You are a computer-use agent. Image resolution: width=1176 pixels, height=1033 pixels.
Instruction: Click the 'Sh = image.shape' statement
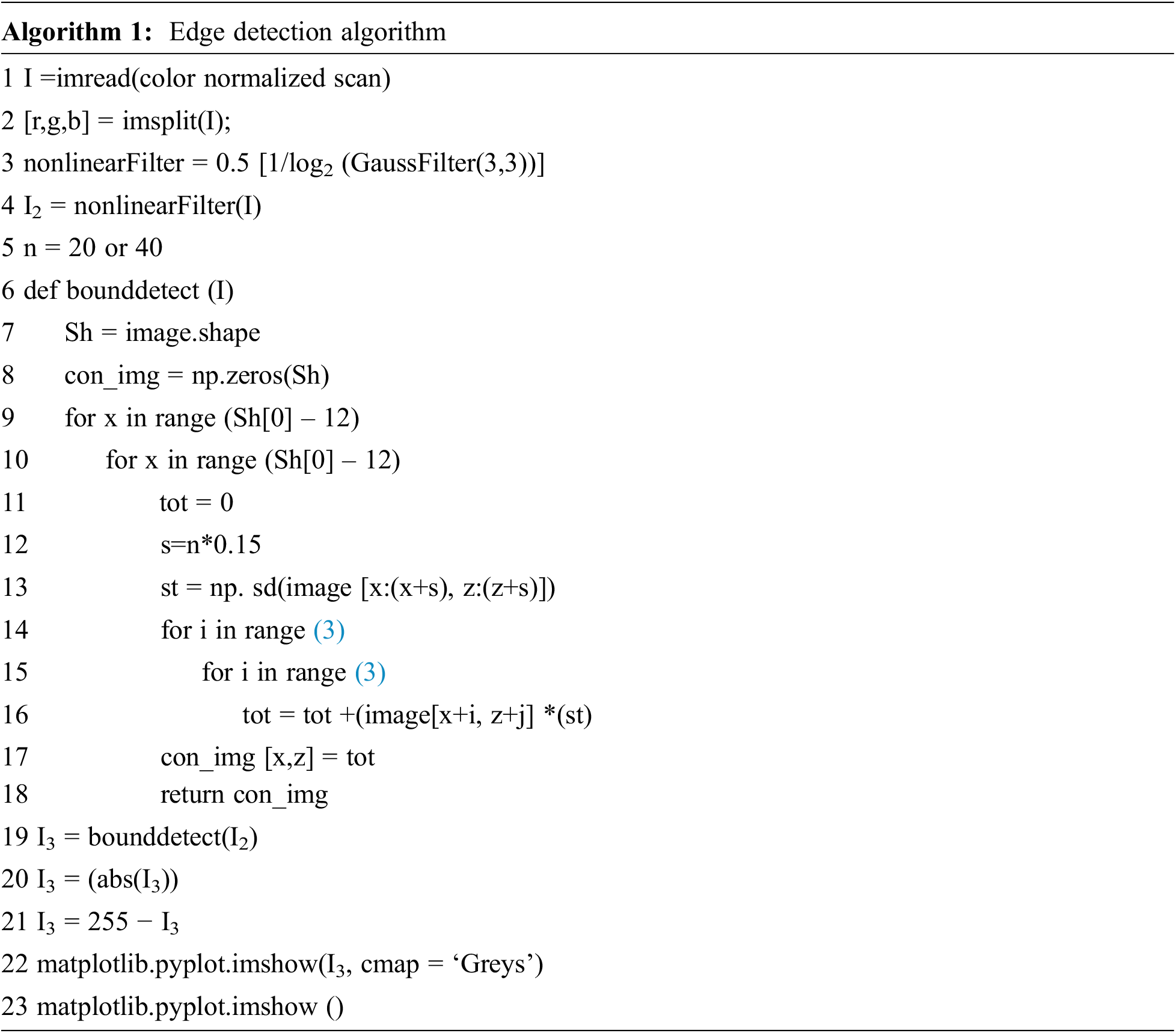pos(162,333)
